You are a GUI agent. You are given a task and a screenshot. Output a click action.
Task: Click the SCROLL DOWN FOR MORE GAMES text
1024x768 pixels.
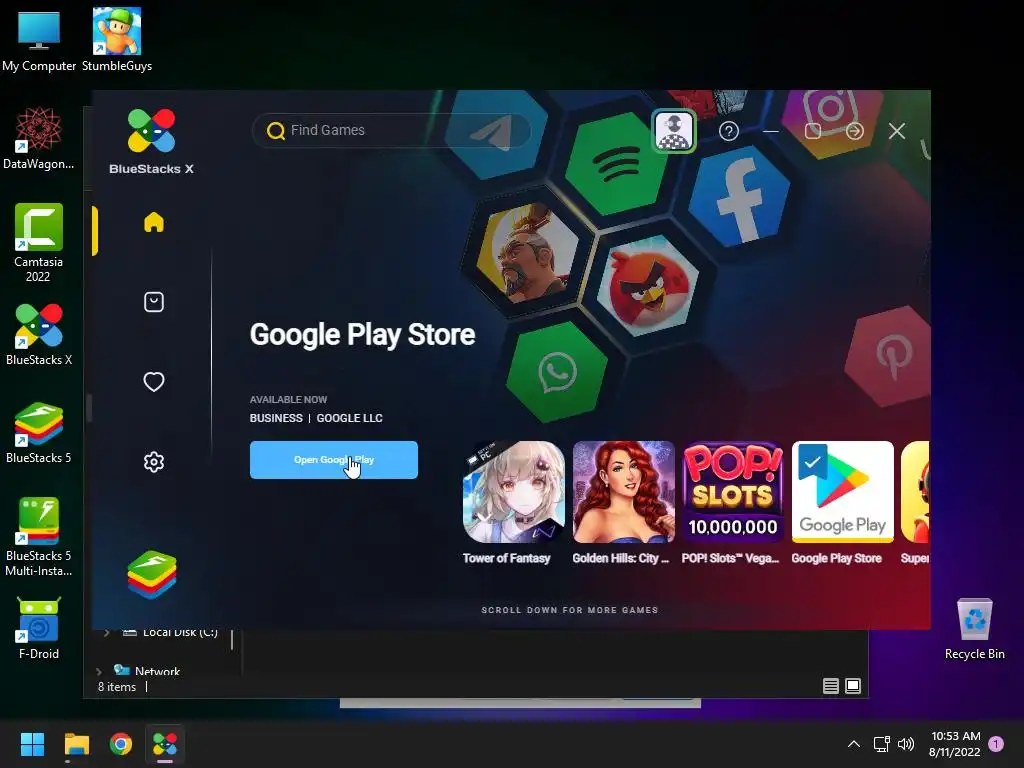pos(569,610)
